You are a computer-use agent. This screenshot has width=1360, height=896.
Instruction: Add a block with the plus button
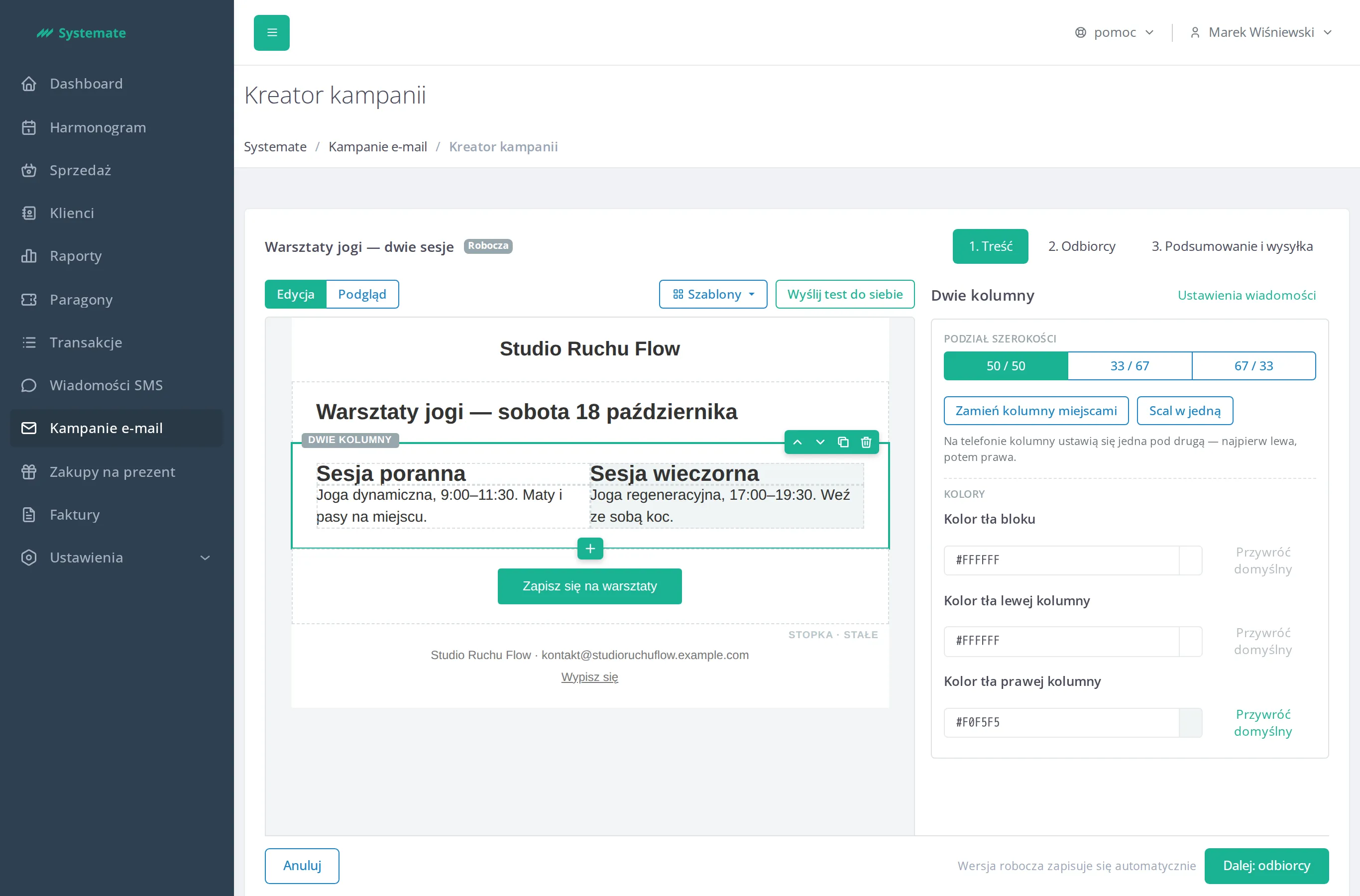pos(590,549)
